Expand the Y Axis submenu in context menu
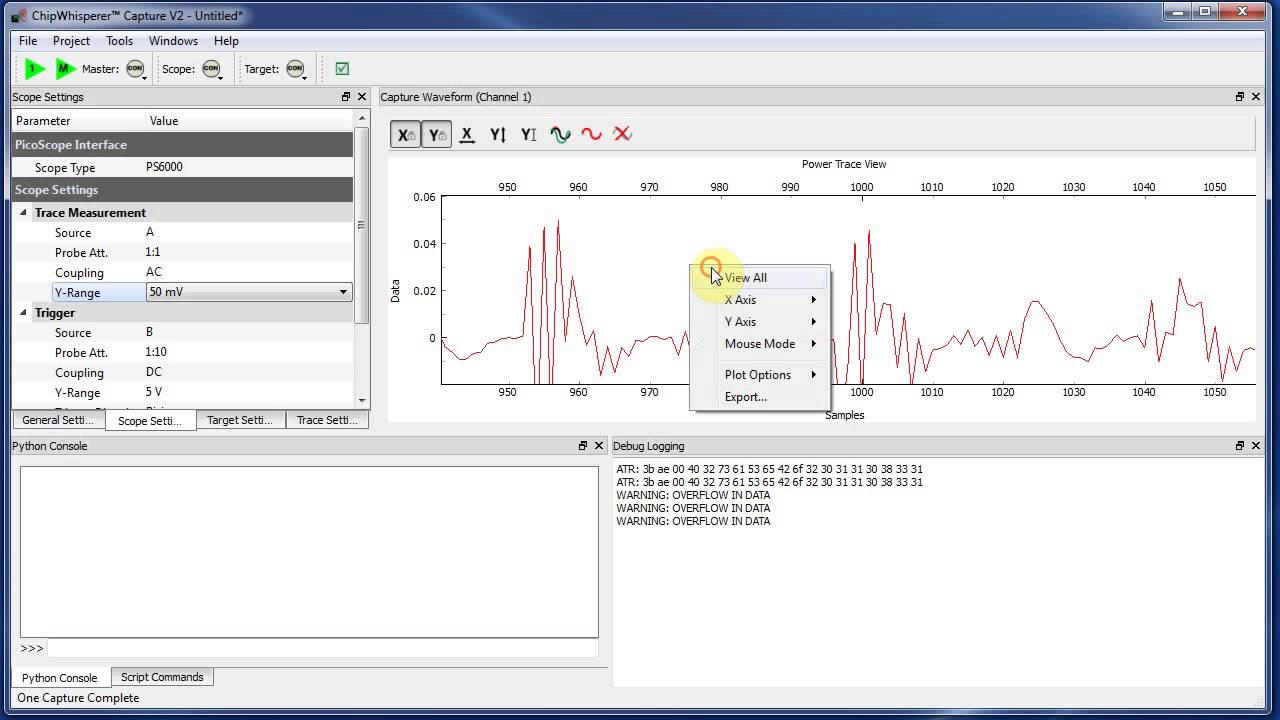 [760, 322]
